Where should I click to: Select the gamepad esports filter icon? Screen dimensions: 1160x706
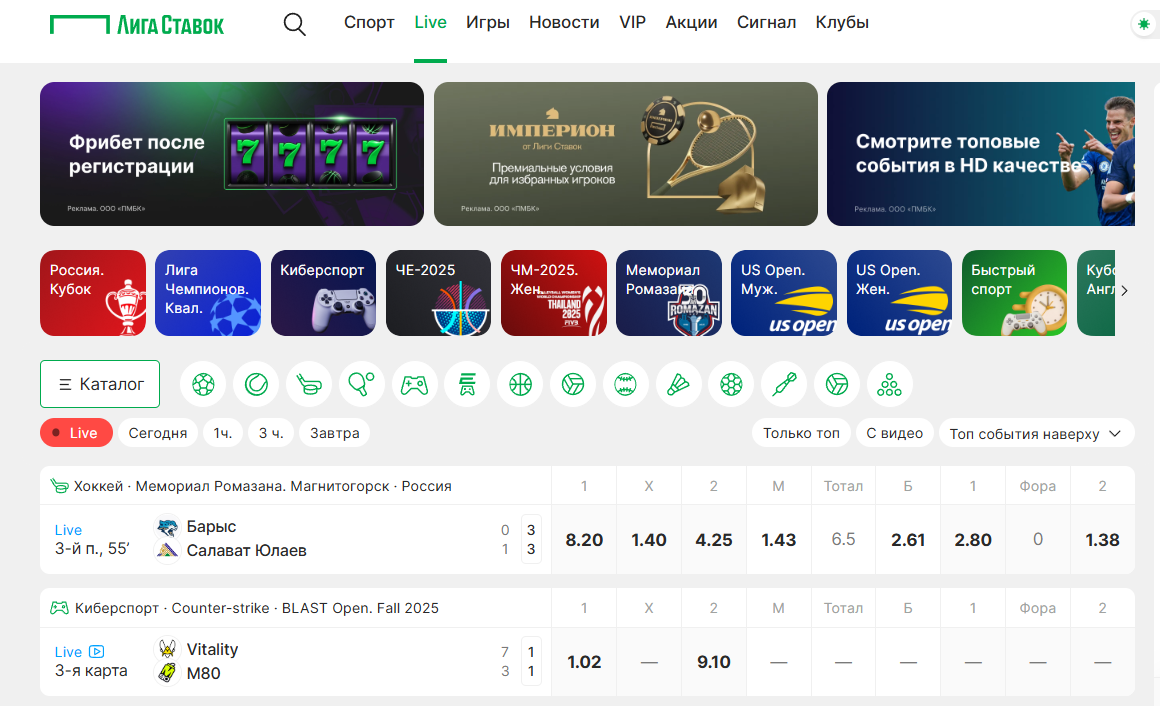414,384
